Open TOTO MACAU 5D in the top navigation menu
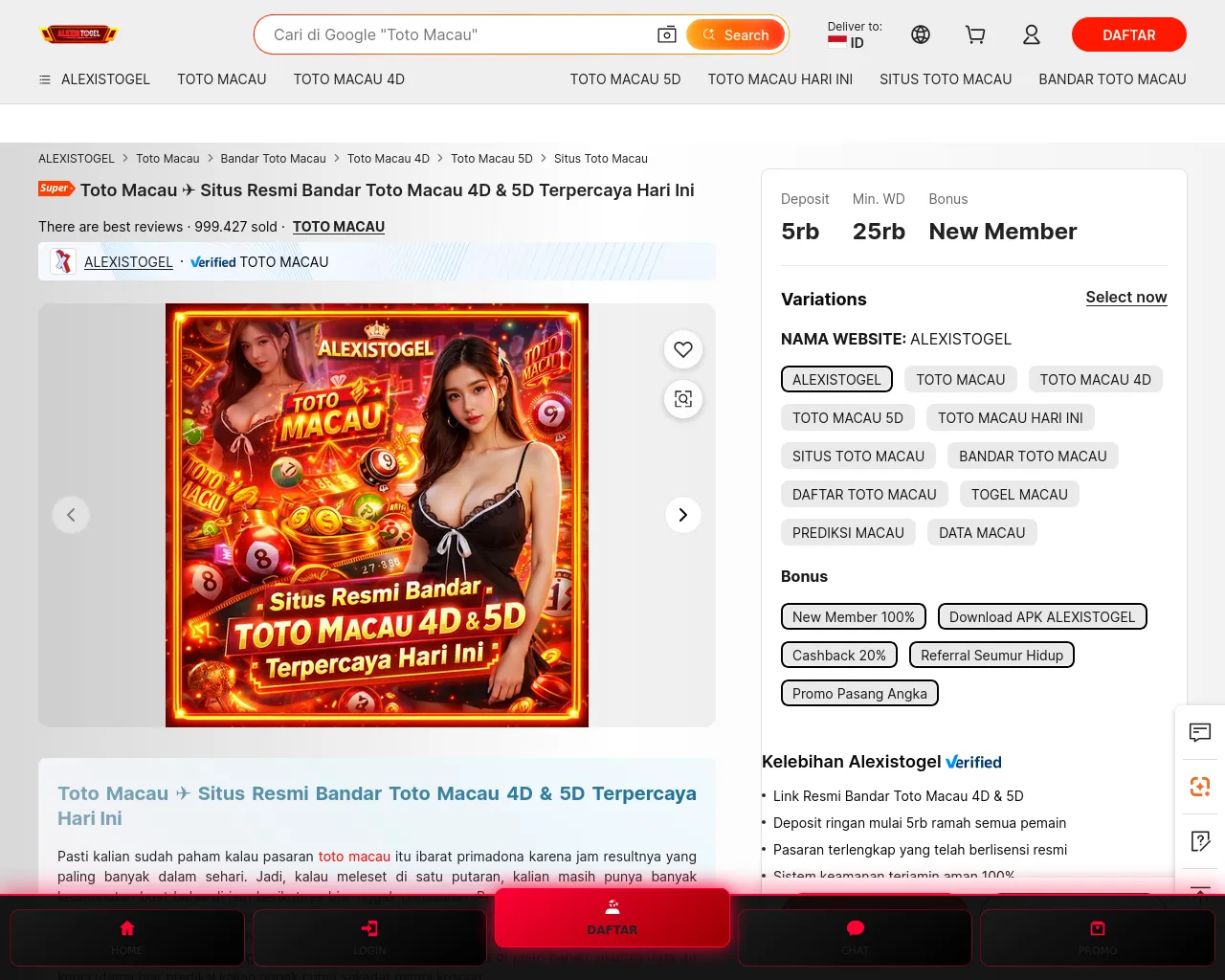 point(626,79)
